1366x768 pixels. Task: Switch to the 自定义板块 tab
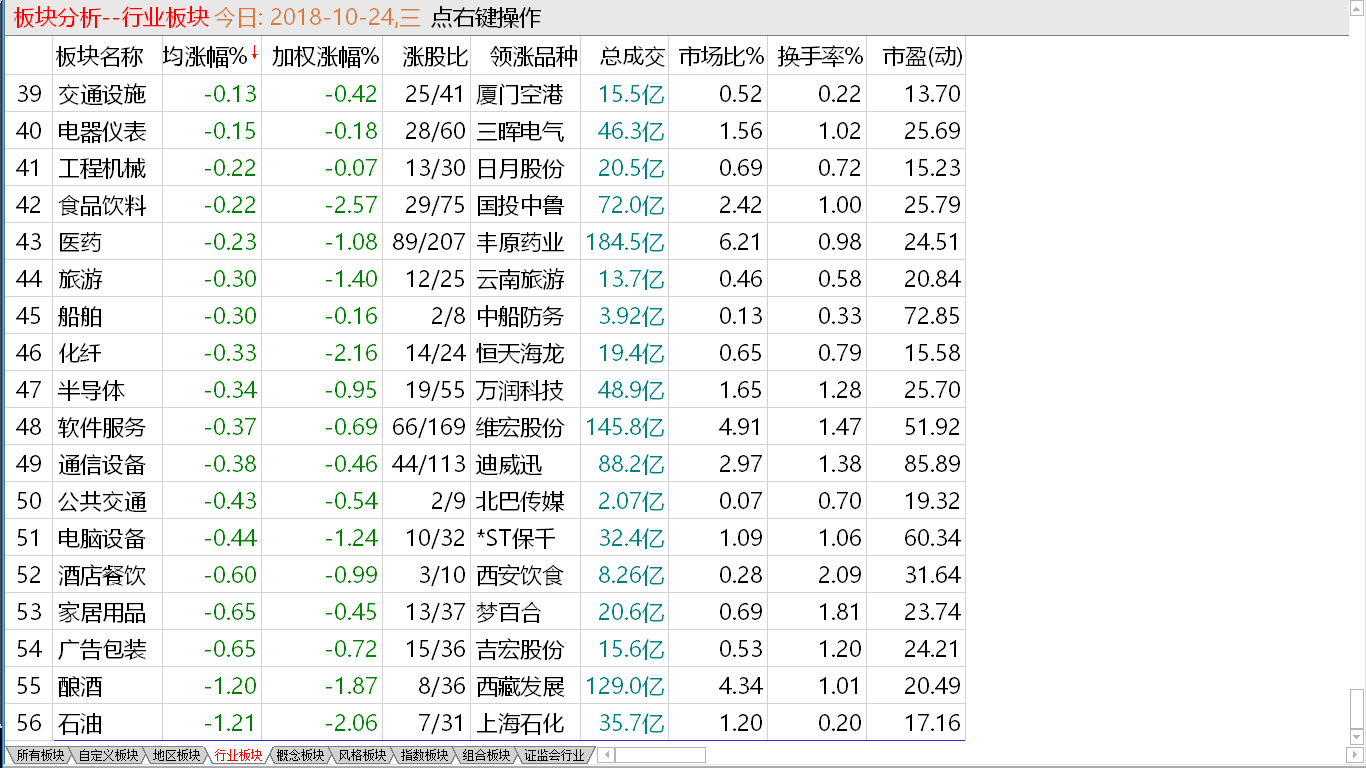107,755
